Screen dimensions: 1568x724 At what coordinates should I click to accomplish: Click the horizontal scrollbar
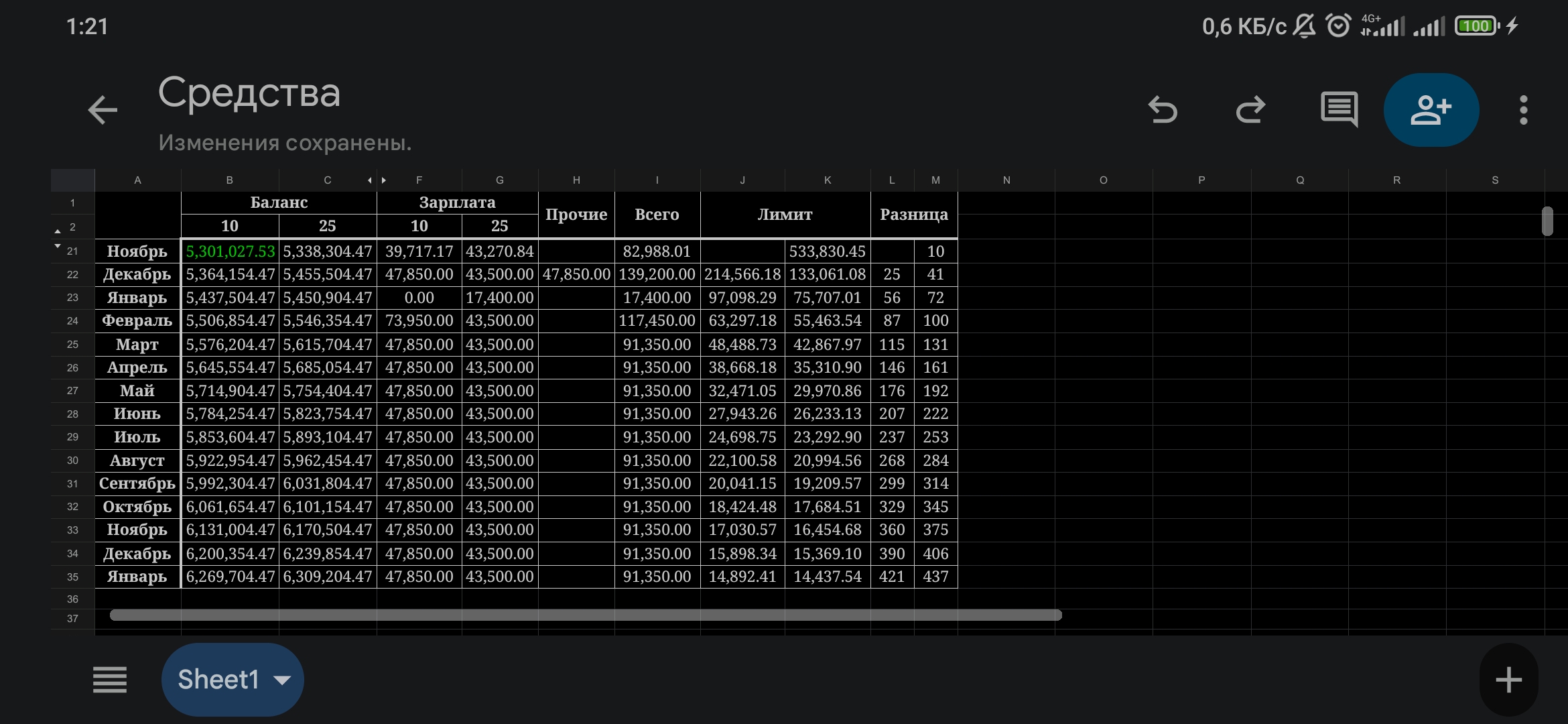pos(585,615)
